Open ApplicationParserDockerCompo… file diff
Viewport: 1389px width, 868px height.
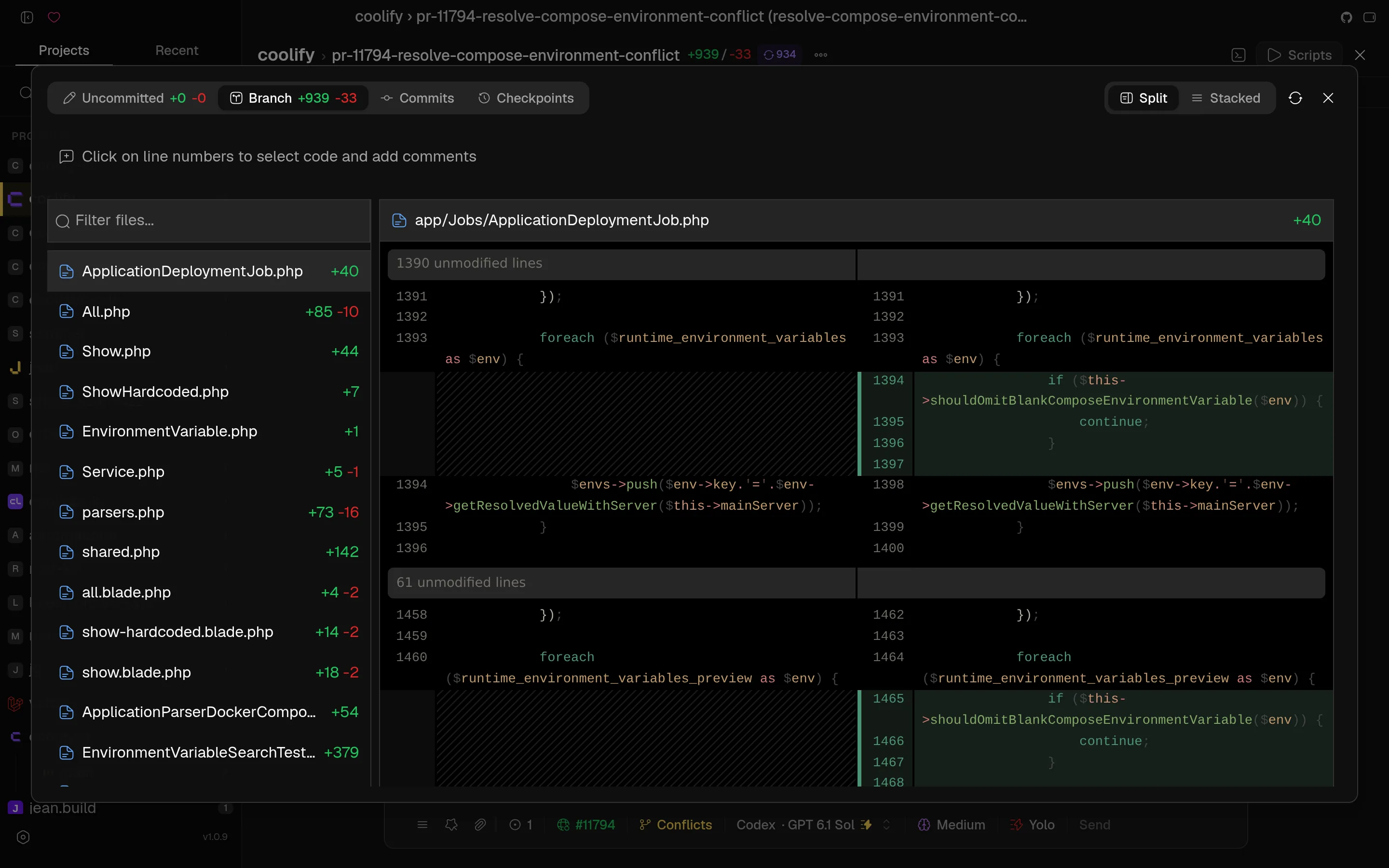(x=209, y=712)
